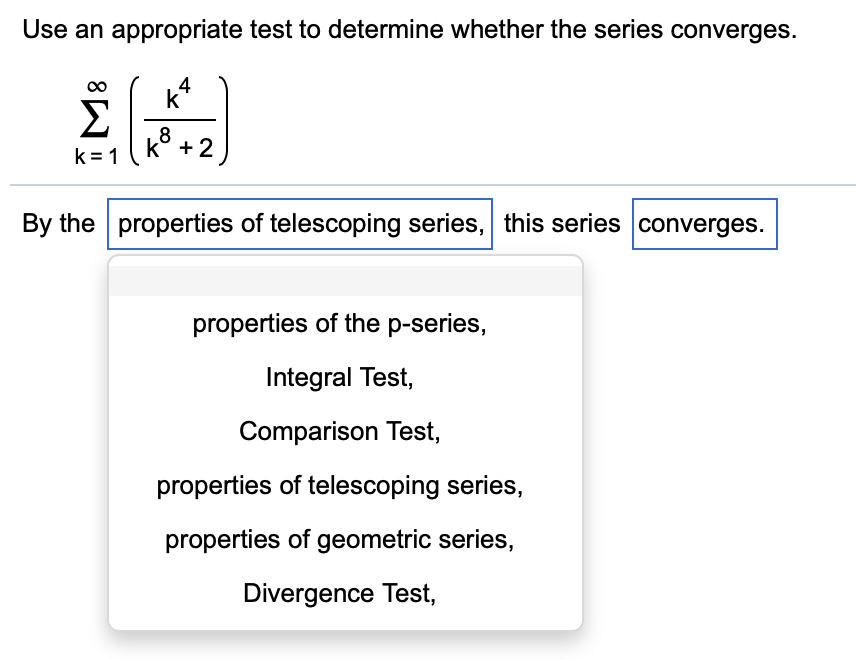Click the blue box showing current test choice

(x=300, y=223)
